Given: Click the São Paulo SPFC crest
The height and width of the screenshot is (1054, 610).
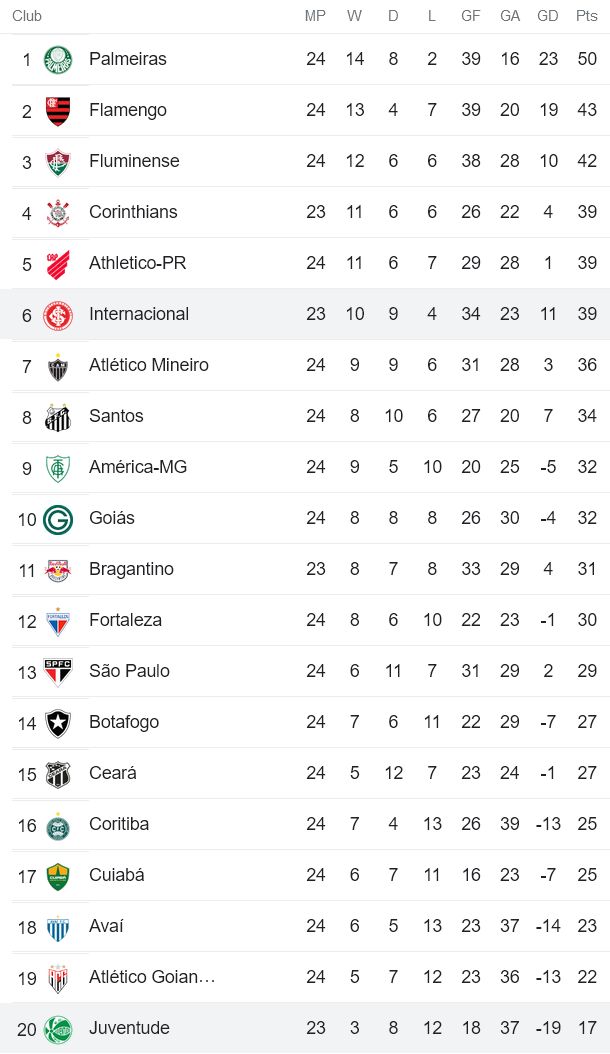Looking at the screenshot, I should click(58, 672).
